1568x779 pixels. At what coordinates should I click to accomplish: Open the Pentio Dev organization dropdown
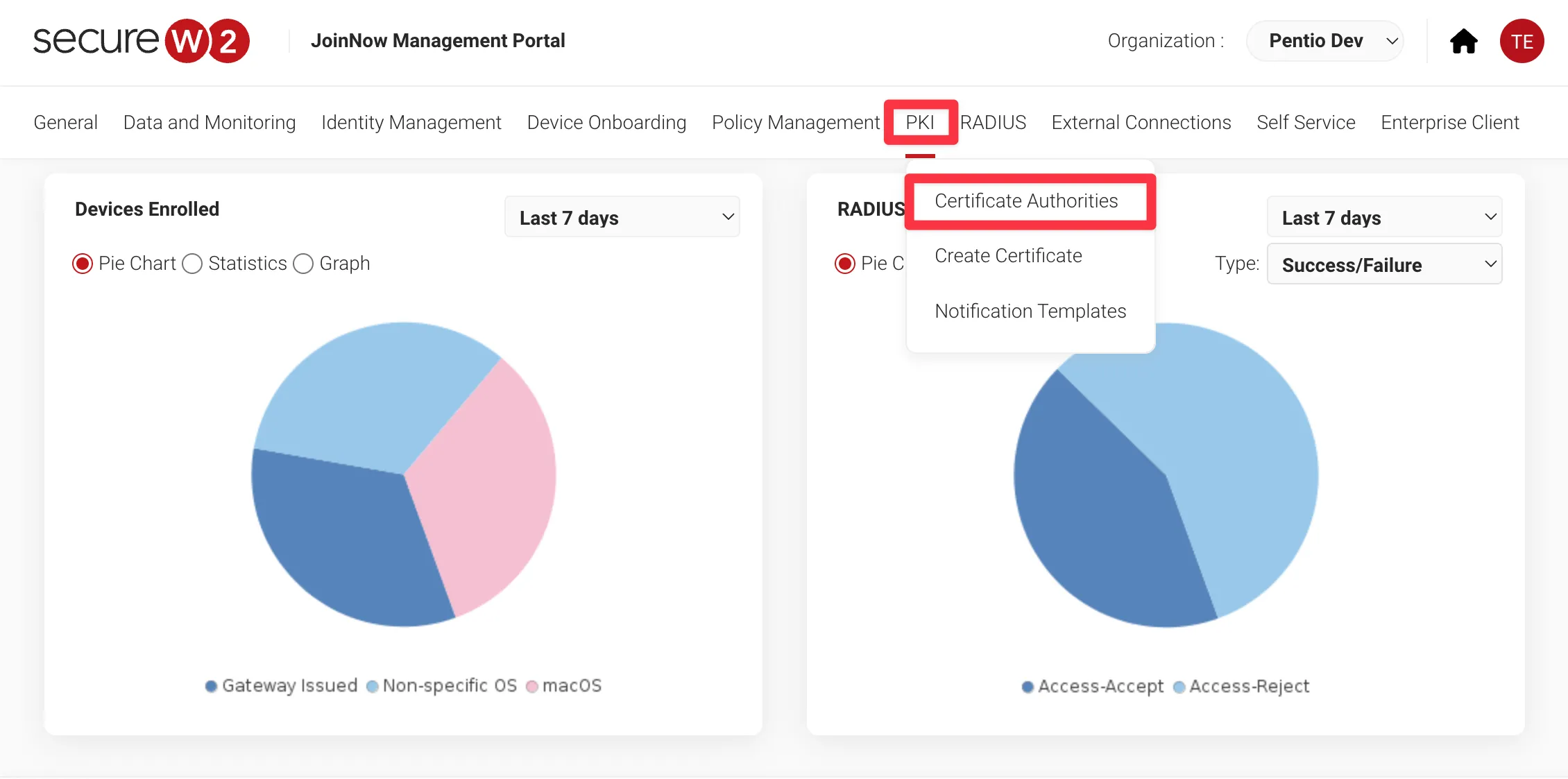pos(1324,41)
